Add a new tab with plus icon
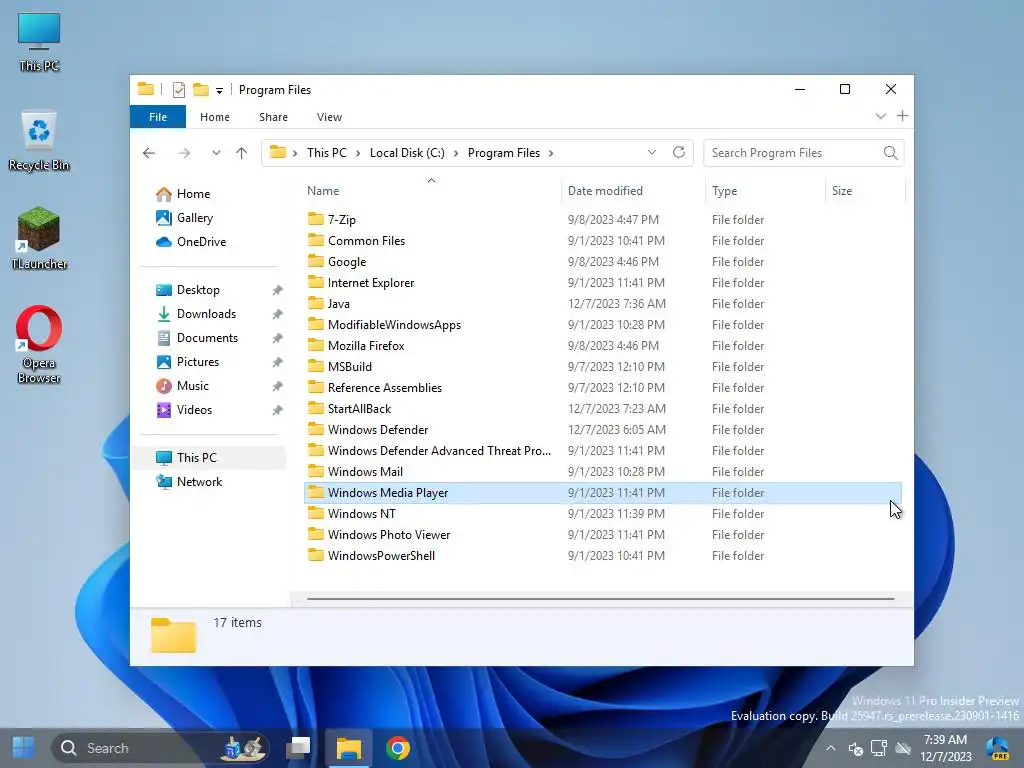 [x=903, y=116]
